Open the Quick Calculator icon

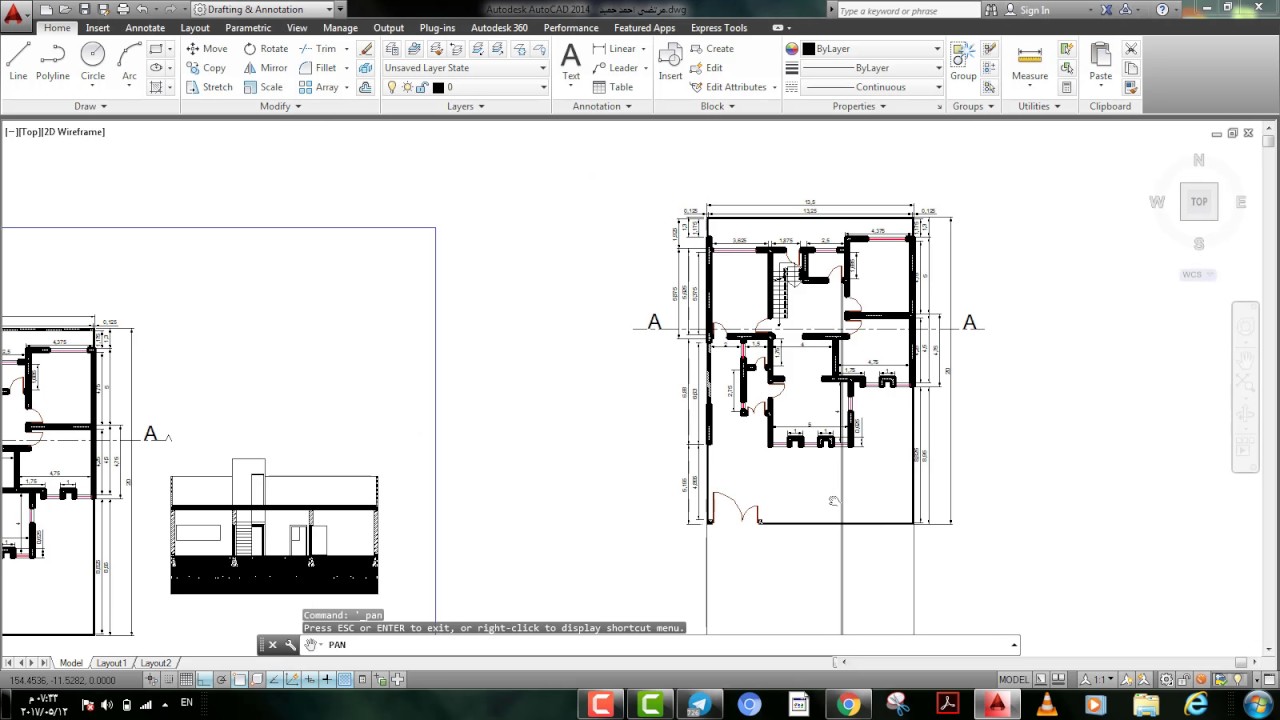[x=1067, y=87]
